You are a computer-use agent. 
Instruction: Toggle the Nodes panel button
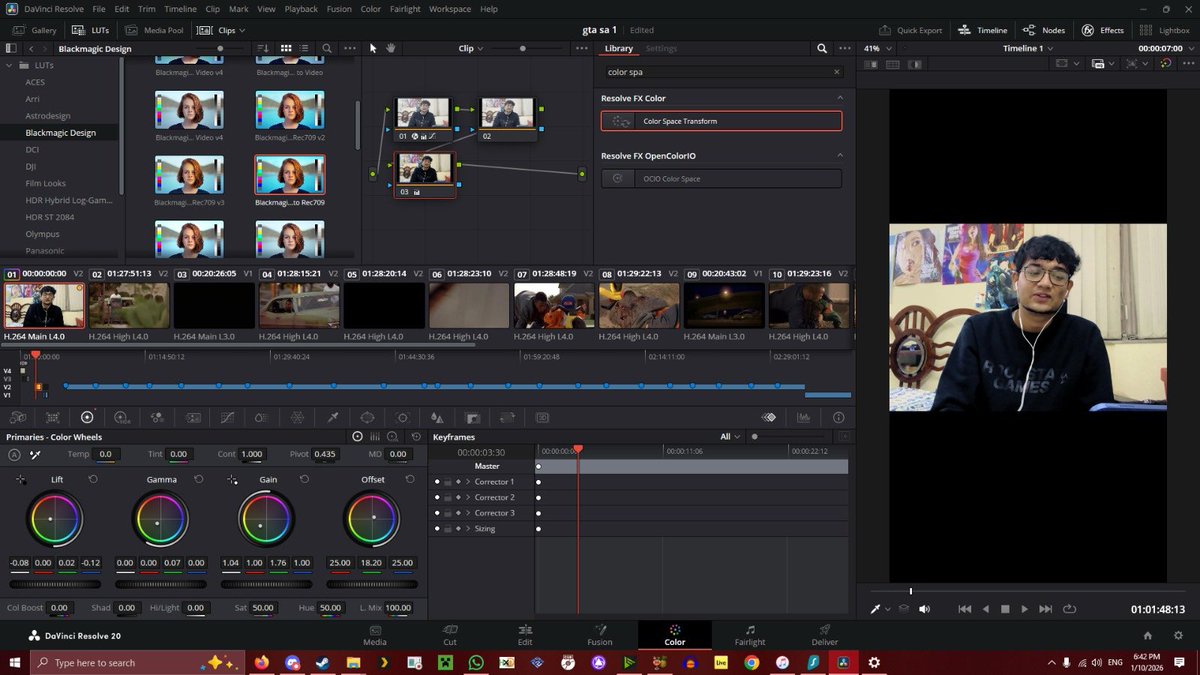click(1044, 30)
